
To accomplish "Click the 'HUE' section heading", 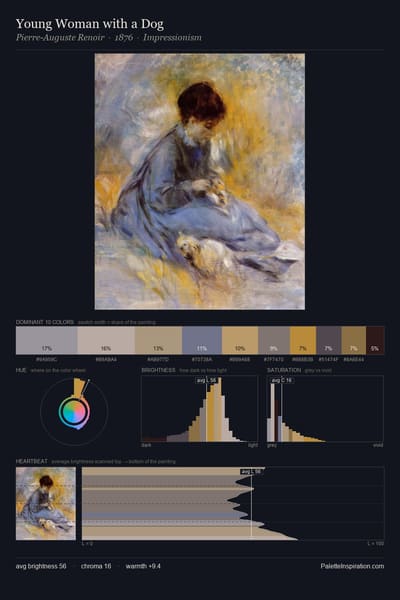I will 21,370.
